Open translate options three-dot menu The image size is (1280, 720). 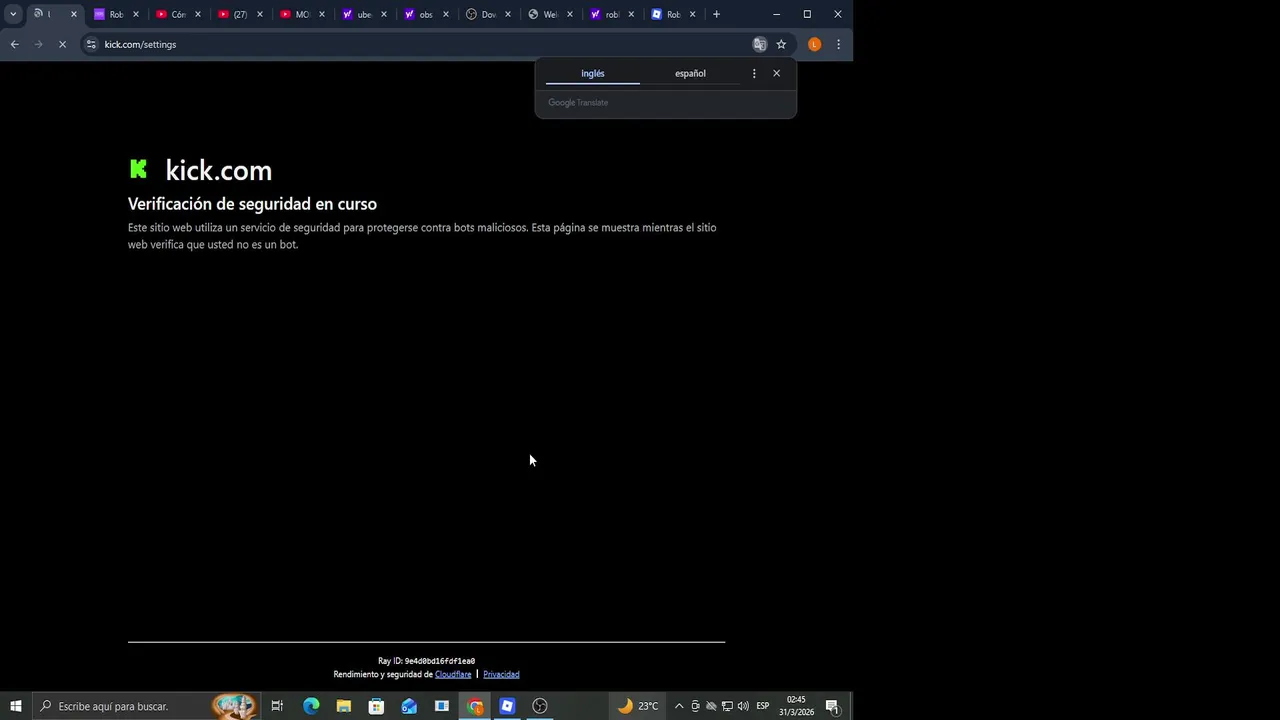coord(754,73)
